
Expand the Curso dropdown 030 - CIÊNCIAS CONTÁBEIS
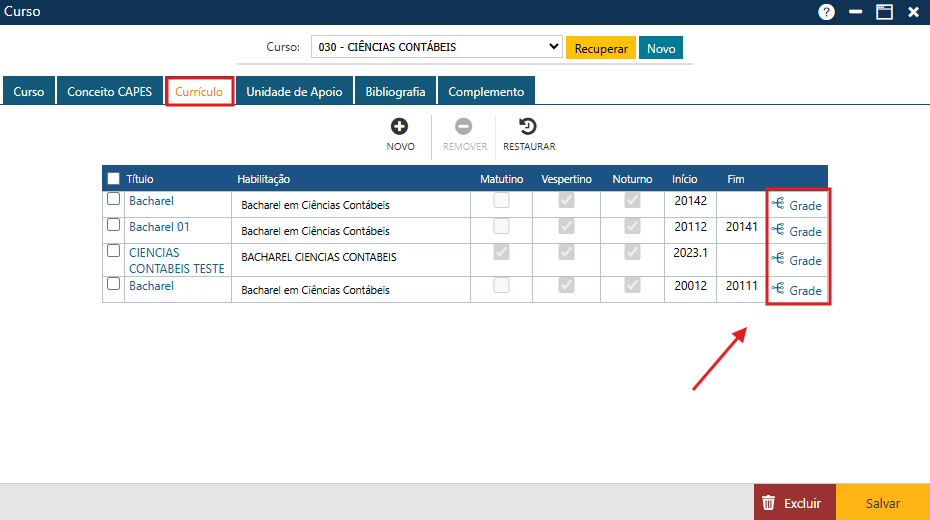tap(437, 47)
